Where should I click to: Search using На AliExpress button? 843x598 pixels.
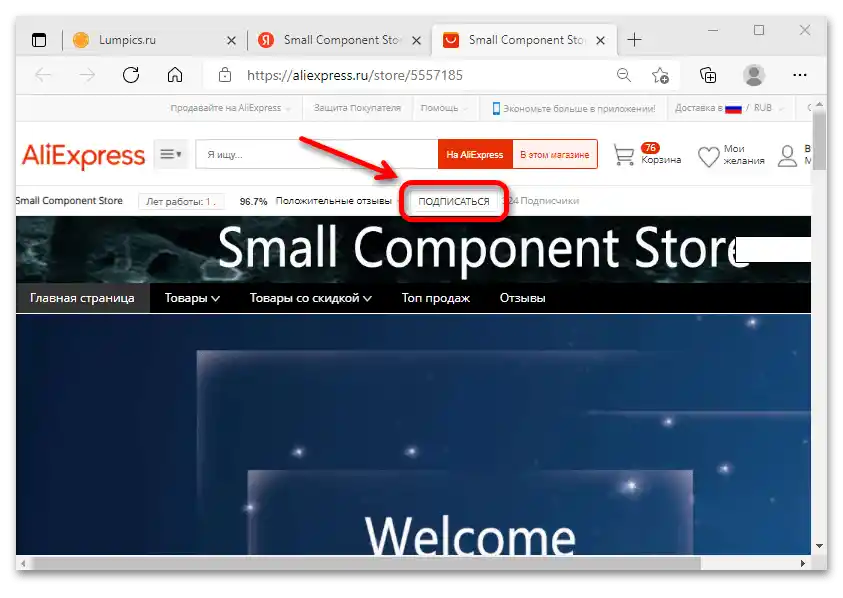point(475,155)
